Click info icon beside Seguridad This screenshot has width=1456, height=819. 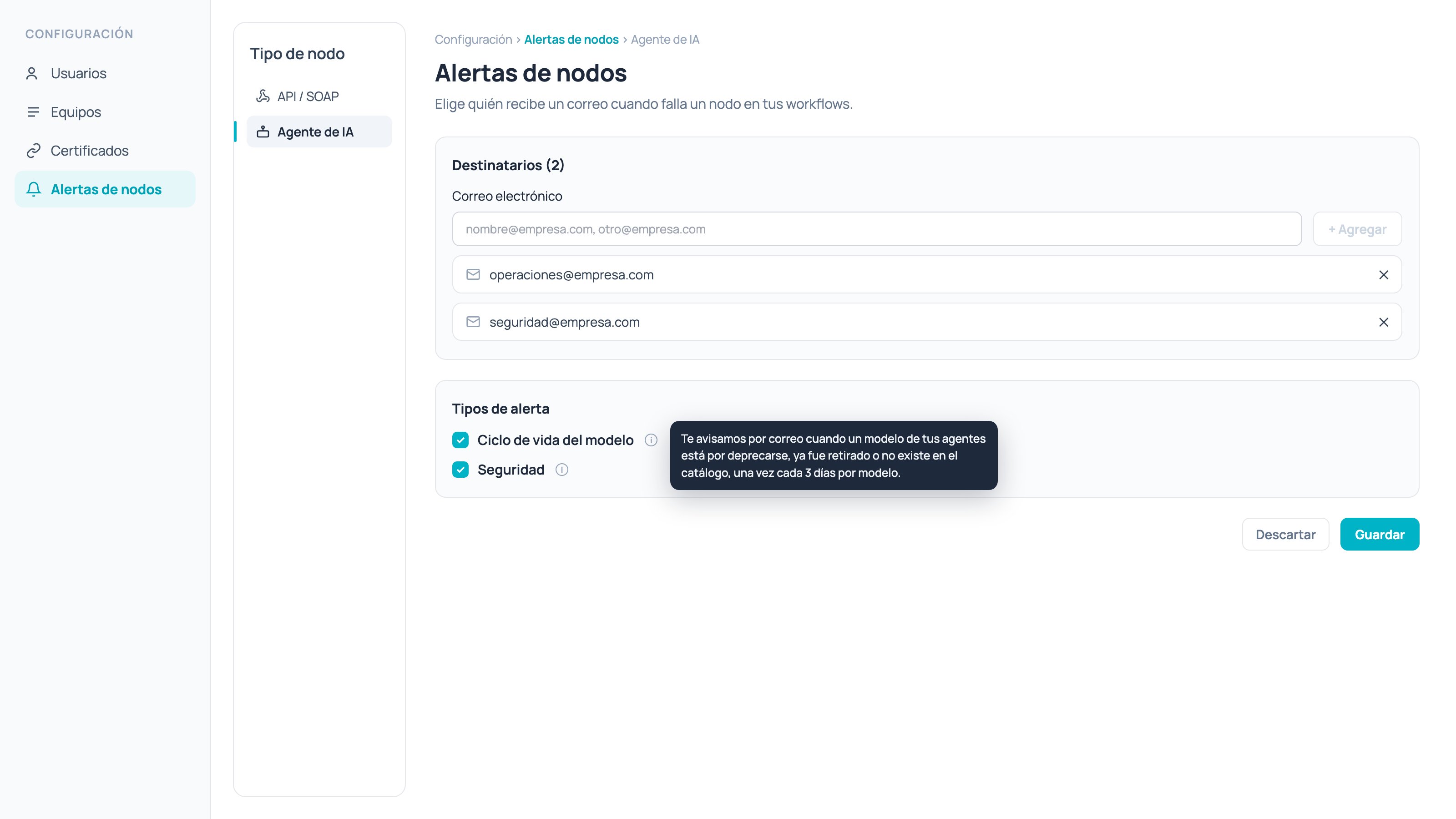[x=561, y=470]
